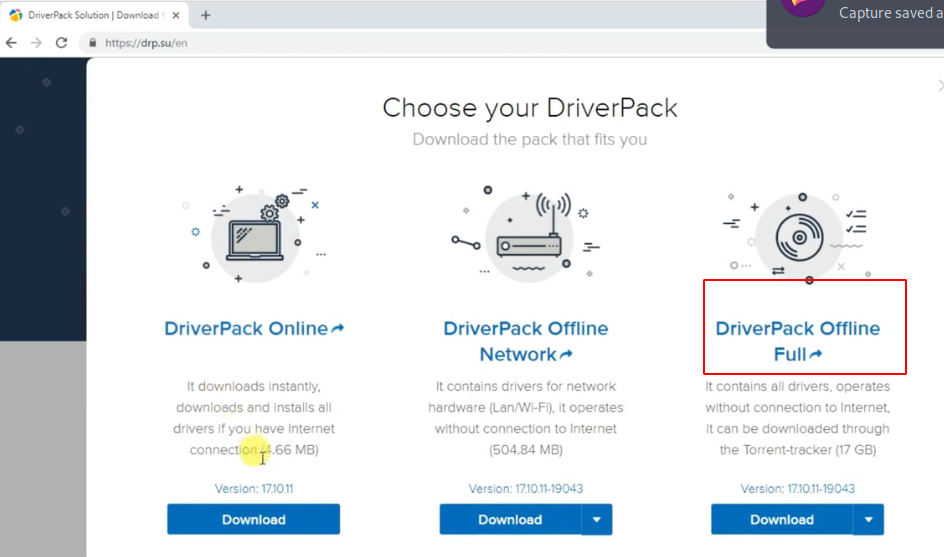The height and width of the screenshot is (557, 944).
Task: Close the DriverPack Solution tab
Action: [x=176, y=15]
